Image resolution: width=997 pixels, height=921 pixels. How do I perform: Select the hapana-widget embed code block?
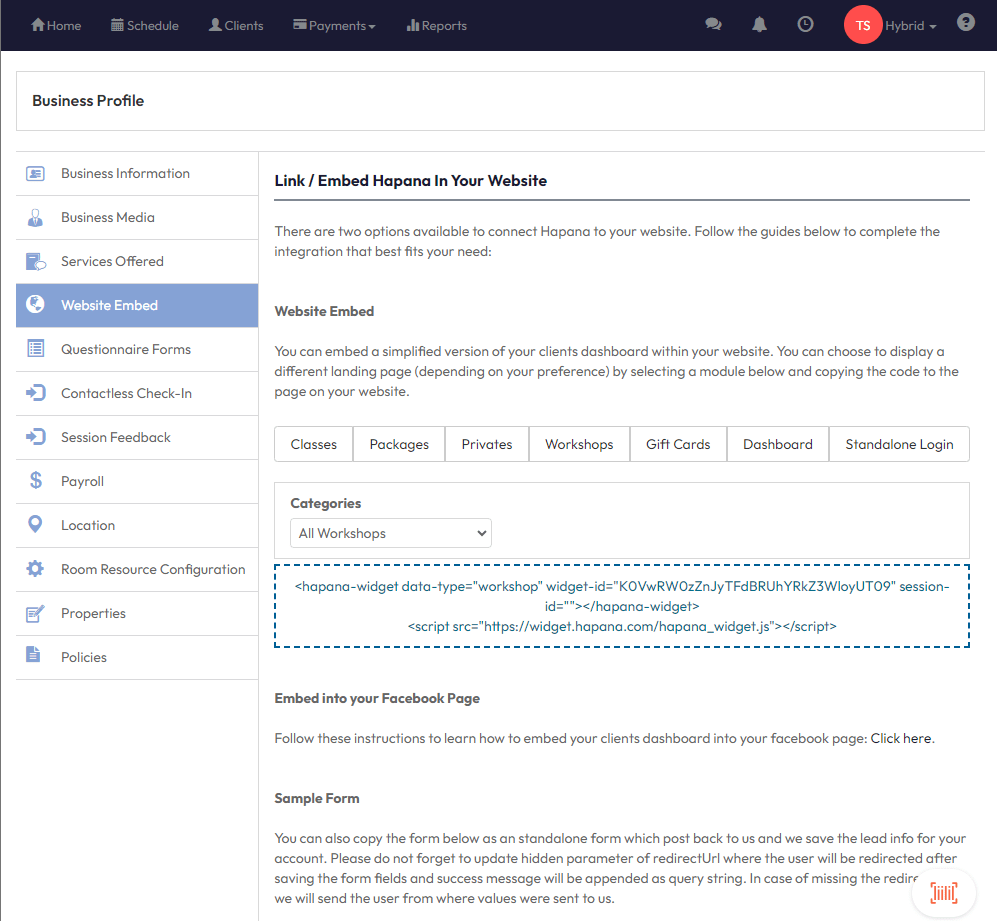(621, 605)
